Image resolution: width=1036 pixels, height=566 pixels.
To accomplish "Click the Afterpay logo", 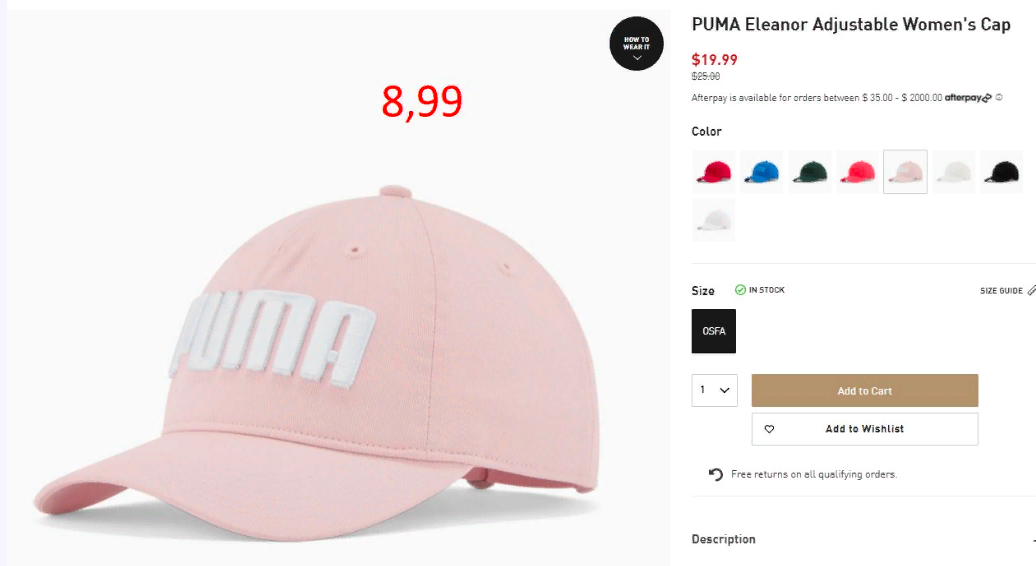I will tap(968, 98).
